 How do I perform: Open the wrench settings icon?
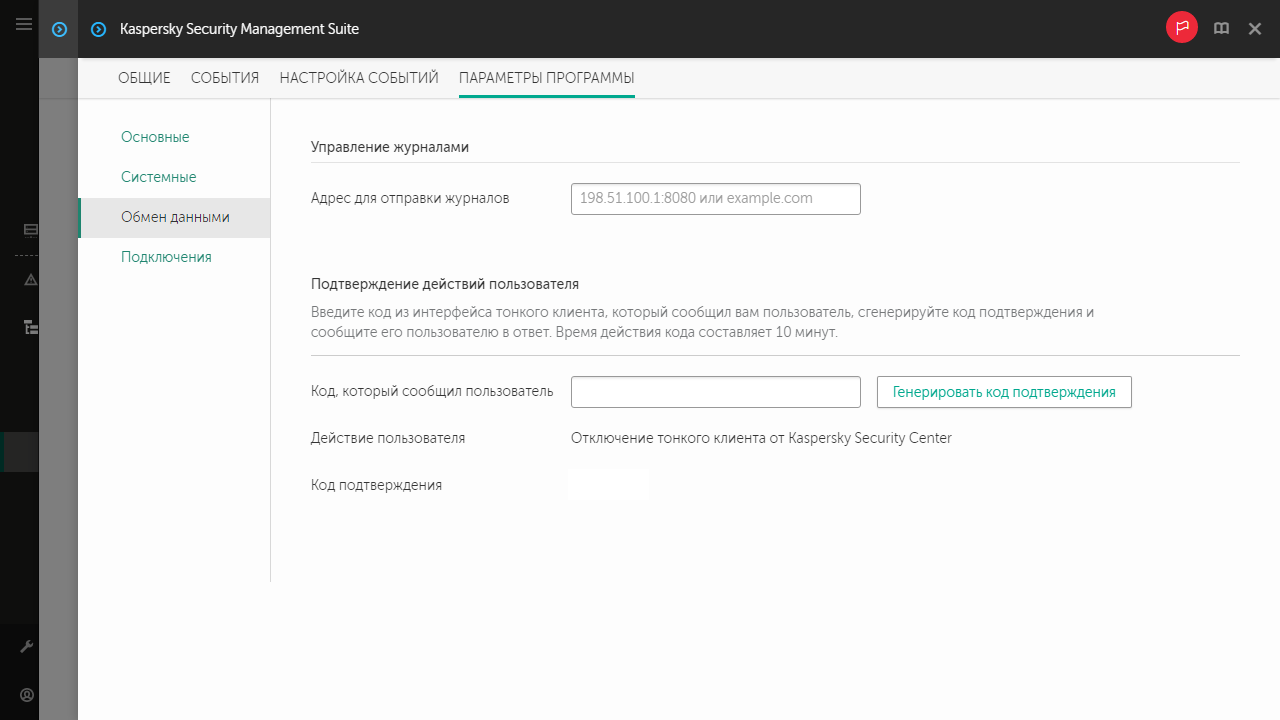coord(27,647)
